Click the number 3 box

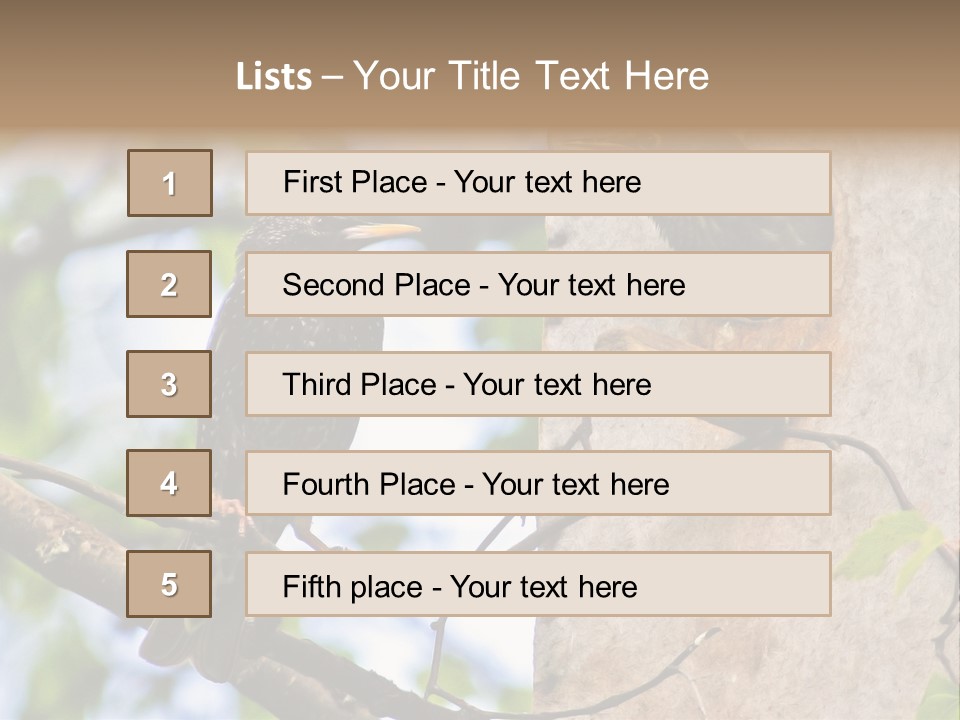(169, 384)
